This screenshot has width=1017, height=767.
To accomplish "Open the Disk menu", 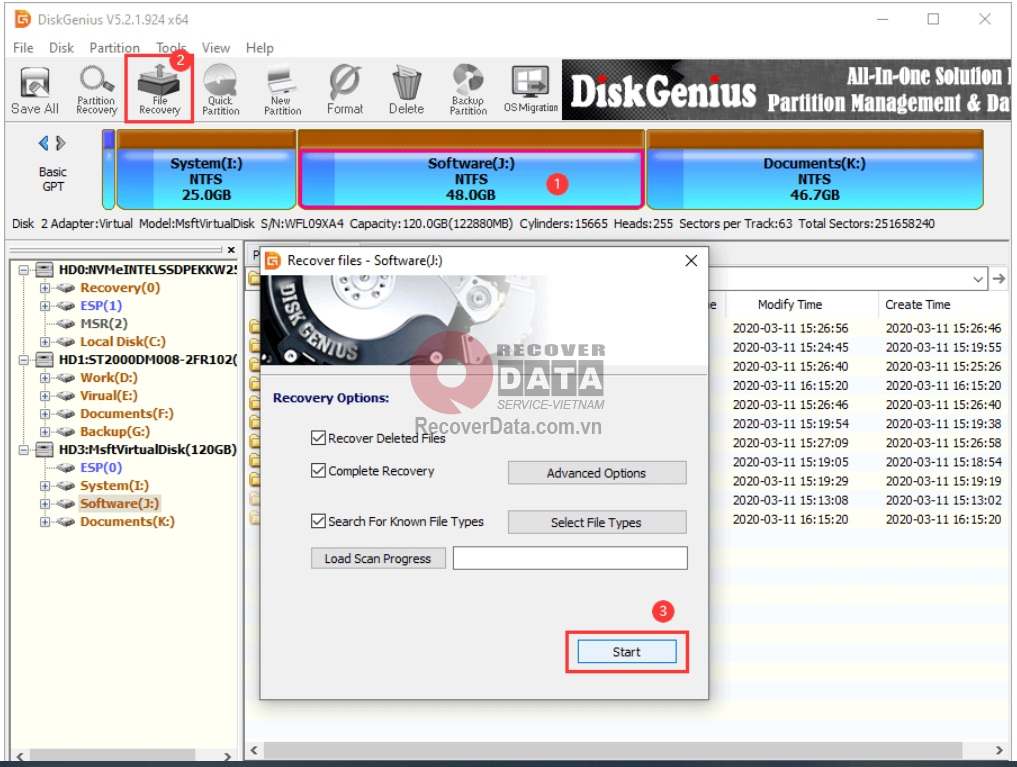I will point(61,48).
